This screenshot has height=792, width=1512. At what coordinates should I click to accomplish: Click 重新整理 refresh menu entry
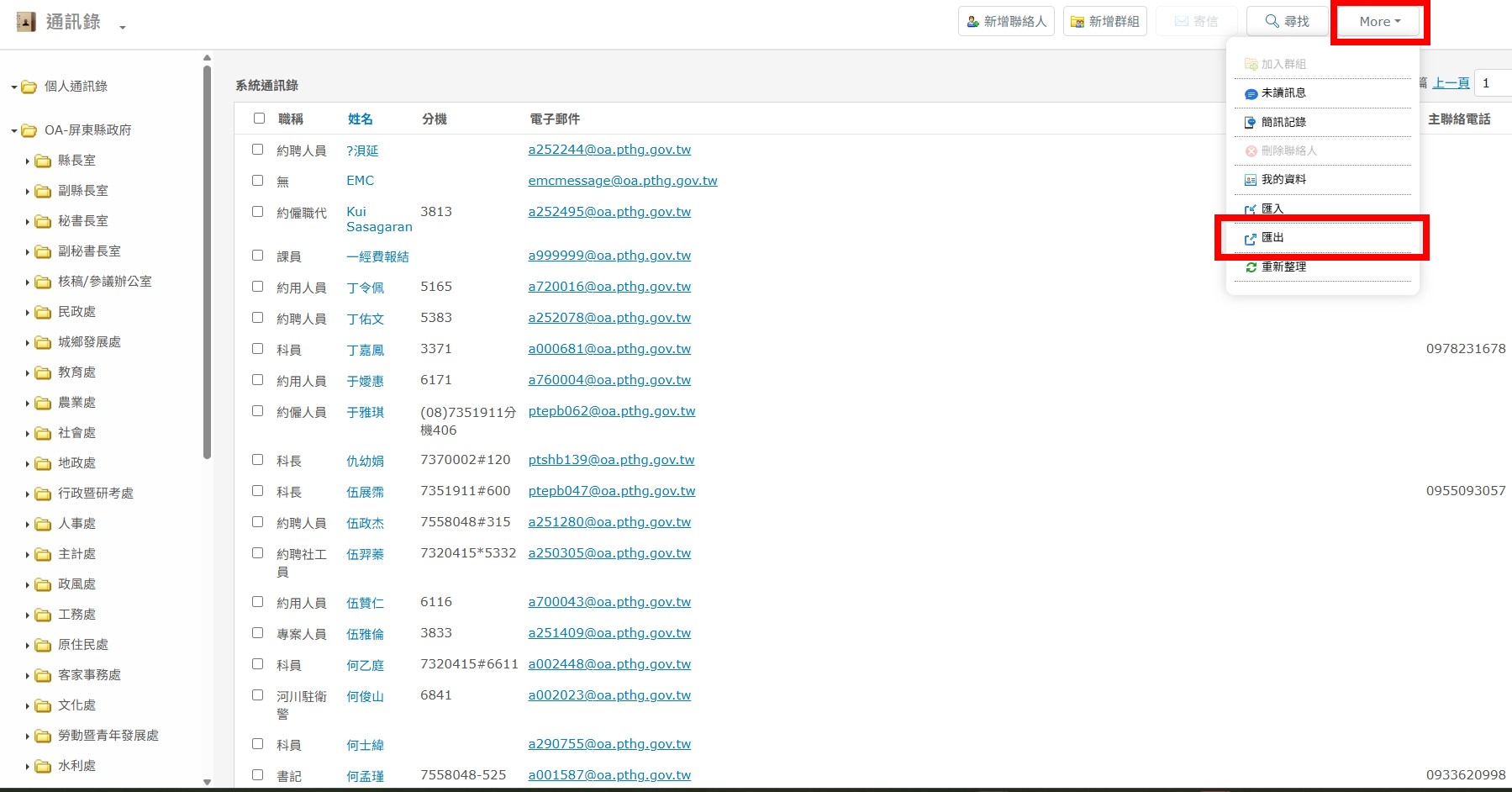[x=1283, y=267]
